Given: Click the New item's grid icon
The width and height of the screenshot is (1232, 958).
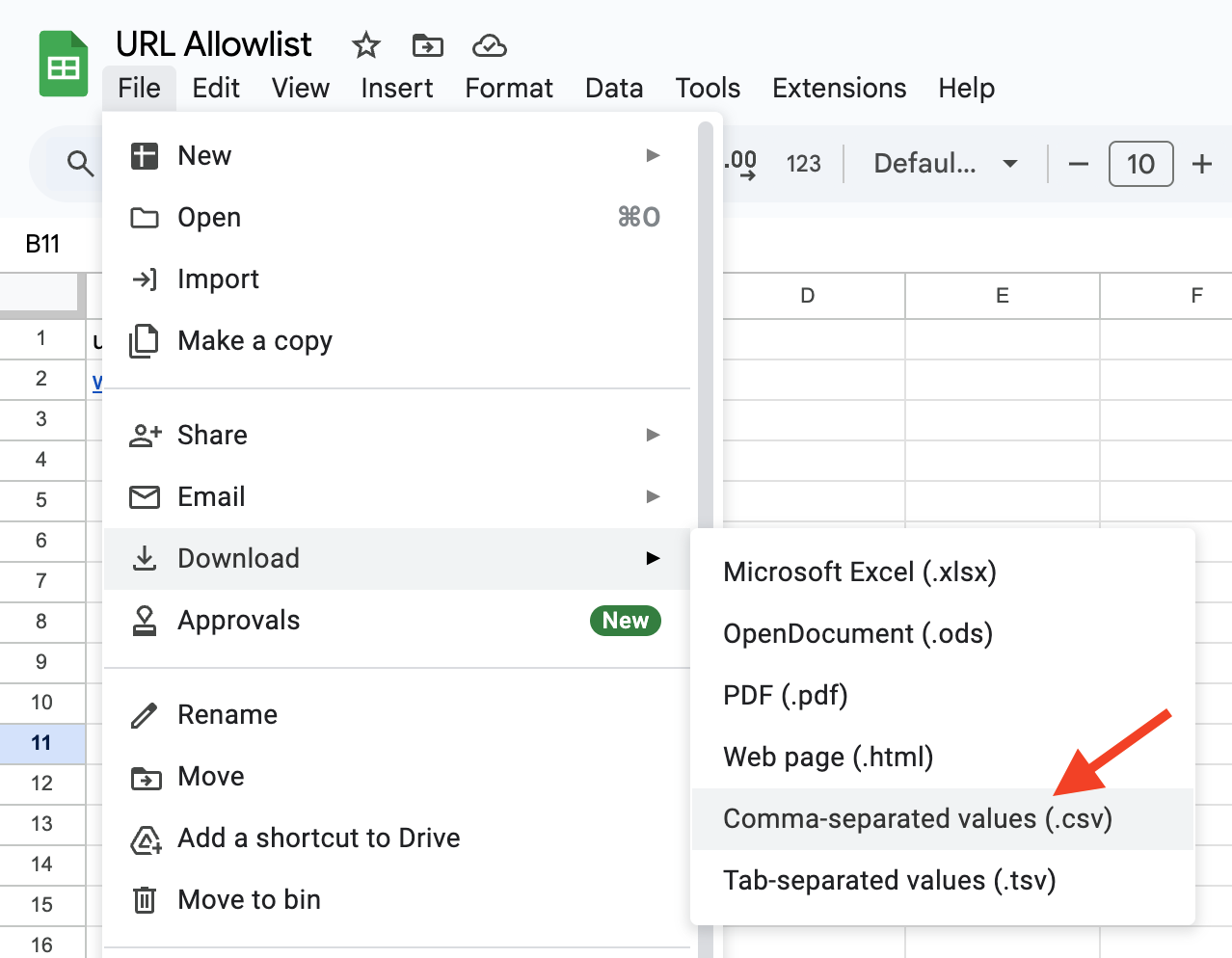Looking at the screenshot, I should (x=145, y=155).
